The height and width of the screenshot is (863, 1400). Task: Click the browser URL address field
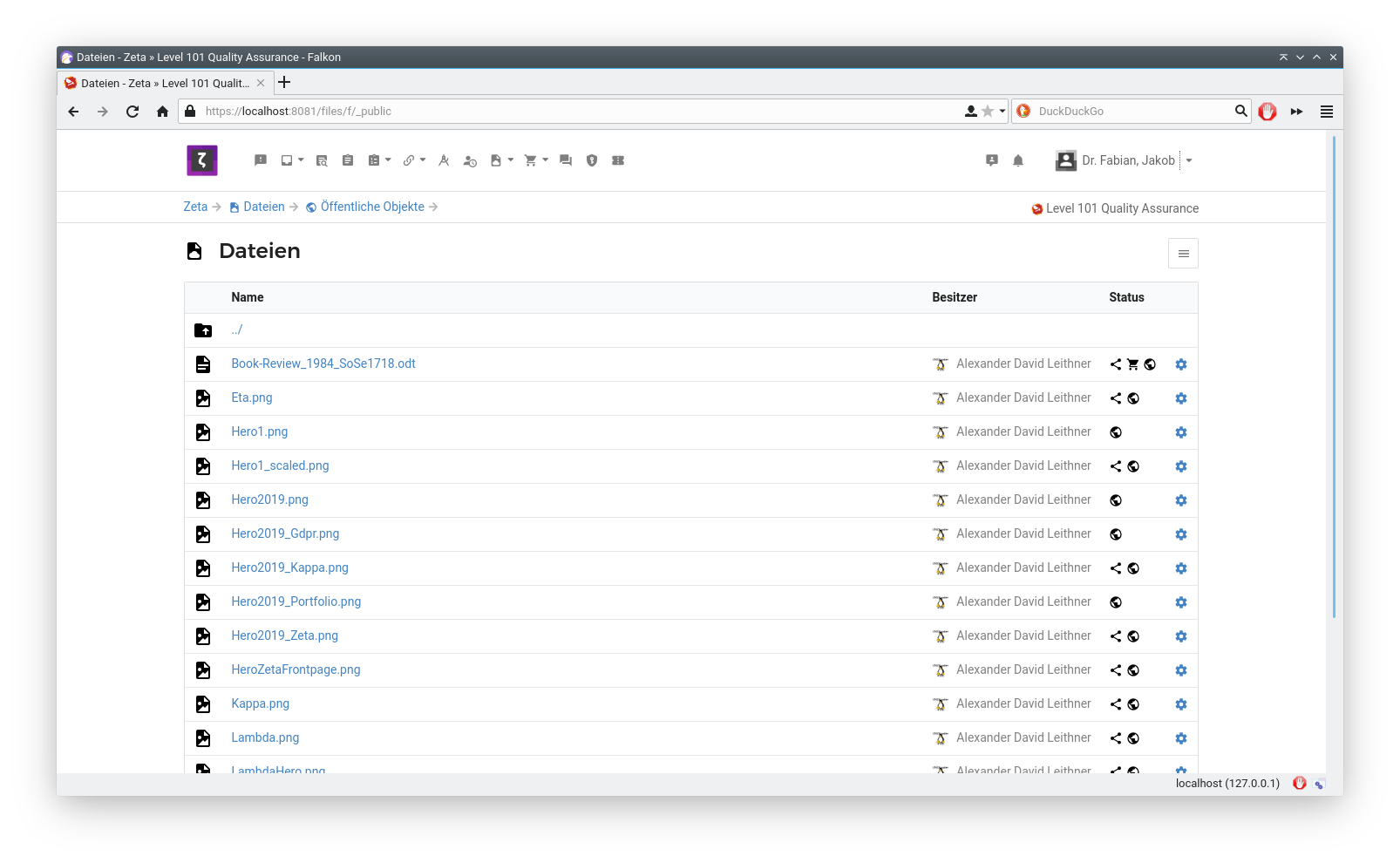[575, 112]
